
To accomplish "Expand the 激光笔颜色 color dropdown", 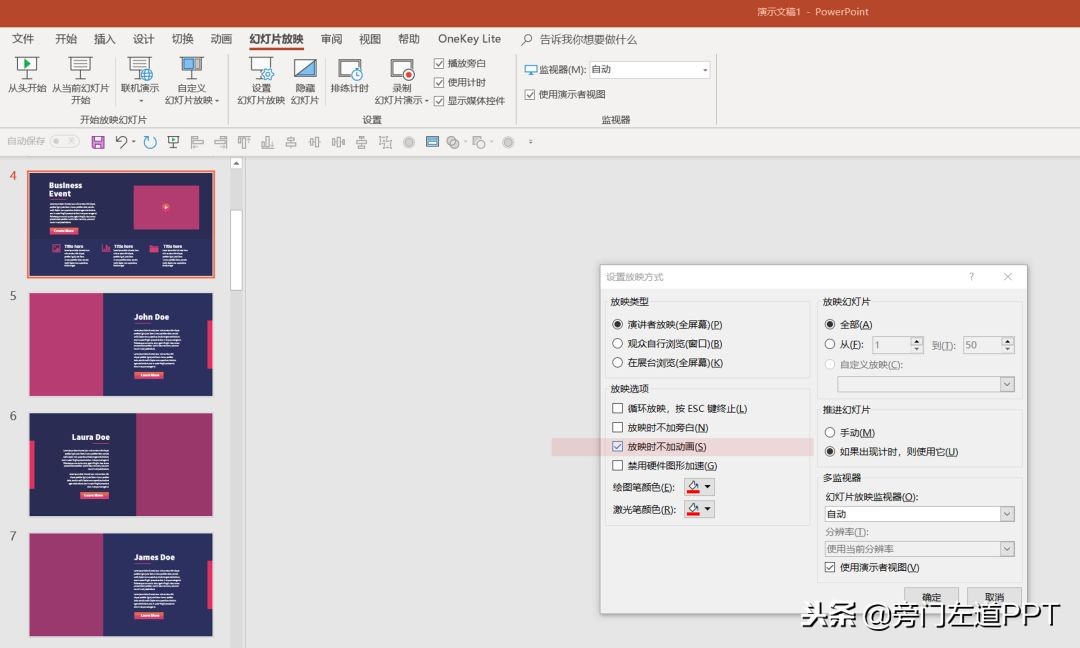I will click(709, 509).
